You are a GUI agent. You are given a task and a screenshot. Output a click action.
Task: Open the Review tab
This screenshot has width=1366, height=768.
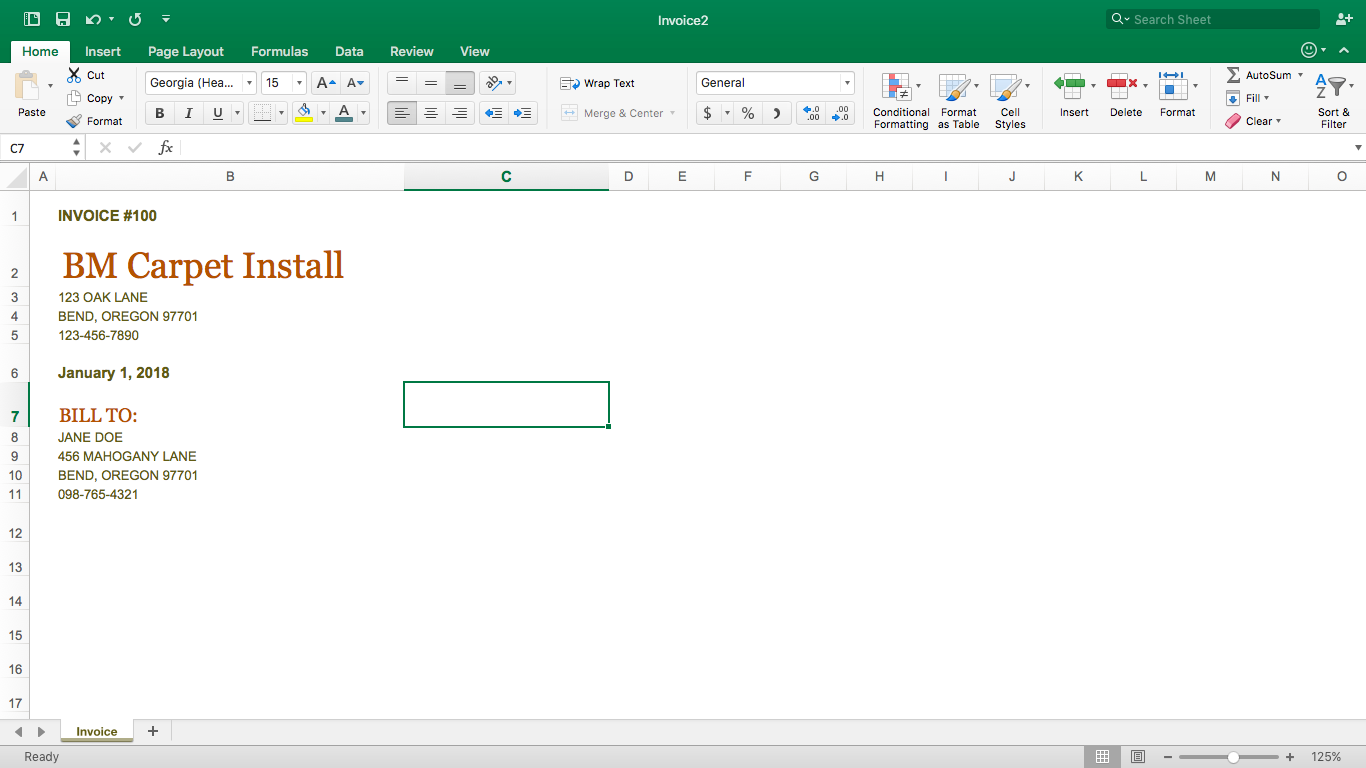point(412,51)
